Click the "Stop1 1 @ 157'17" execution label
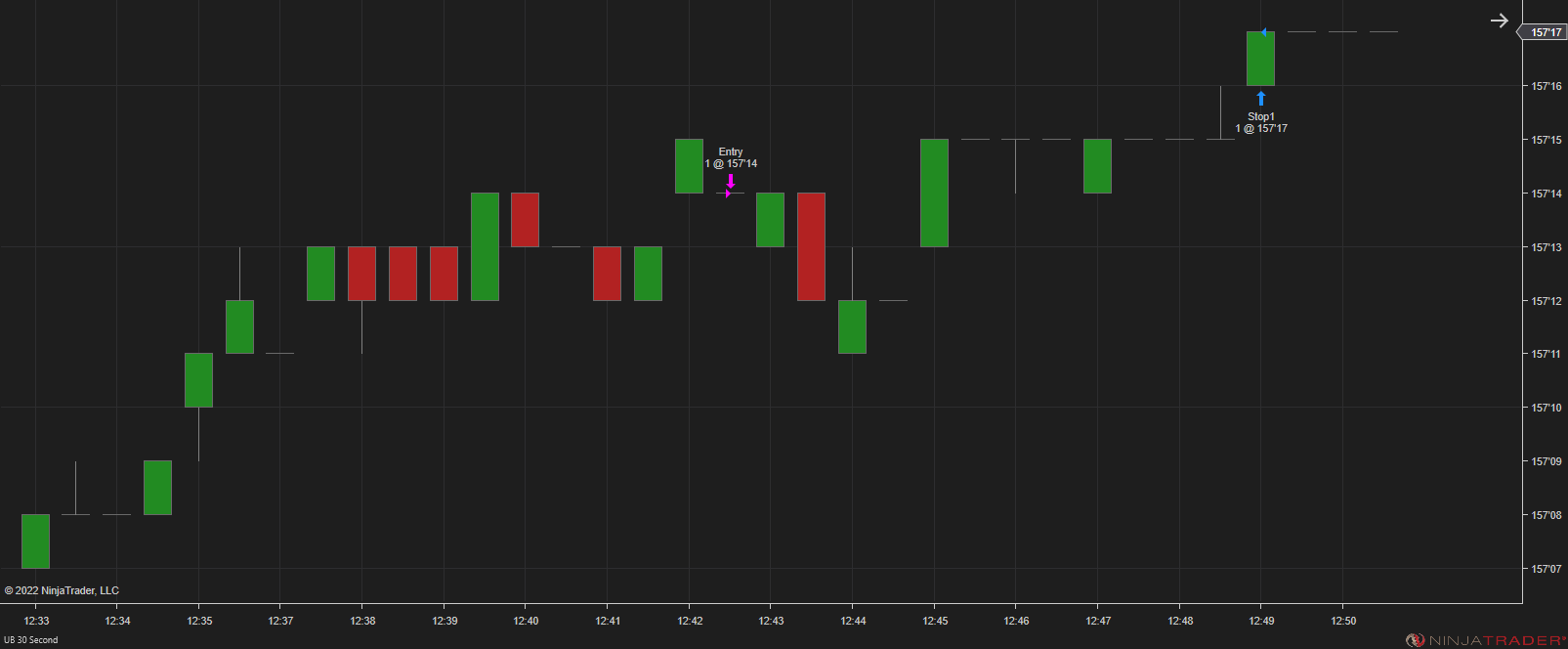This screenshot has width=1568, height=649. [1261, 122]
